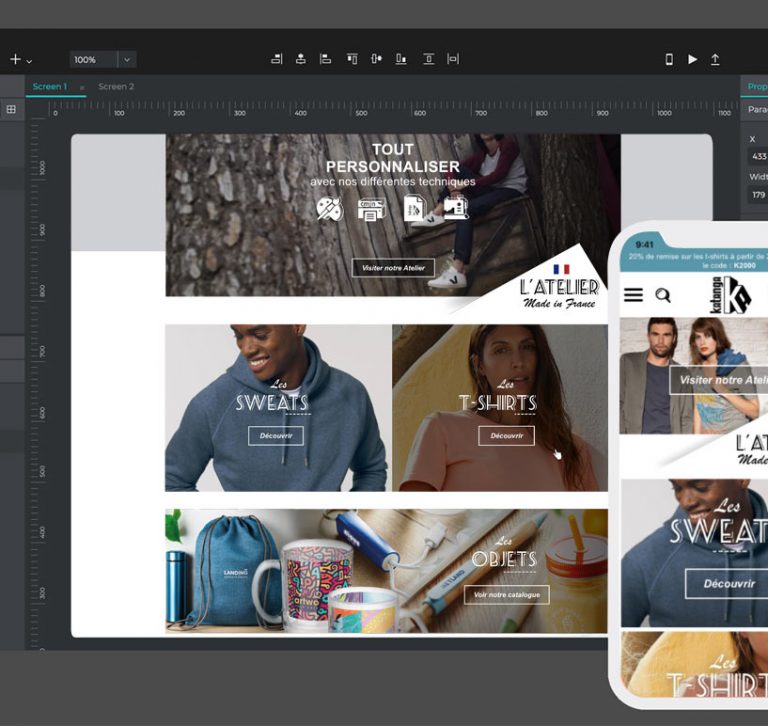Click the grid icon beside the ruler
Image resolution: width=768 pixels, height=726 pixels.
click(11, 110)
